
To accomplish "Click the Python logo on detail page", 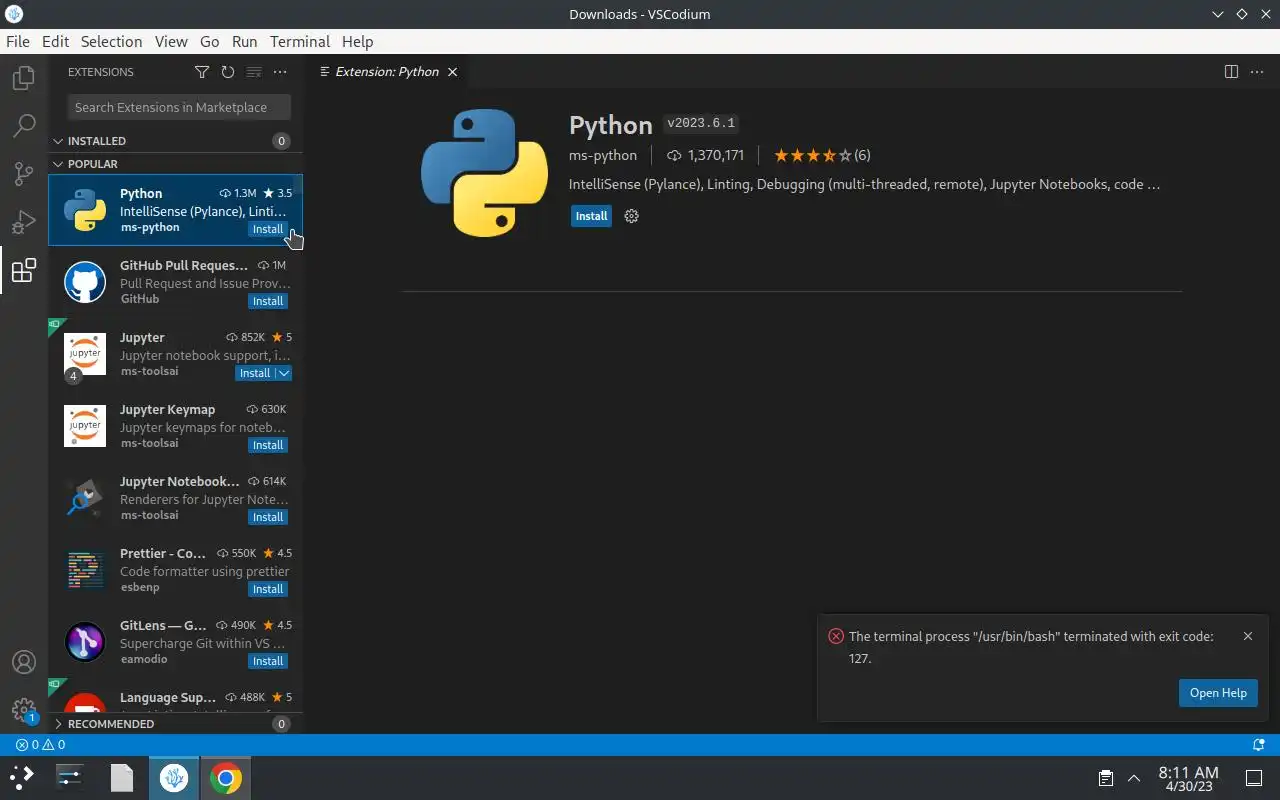I will 484,172.
